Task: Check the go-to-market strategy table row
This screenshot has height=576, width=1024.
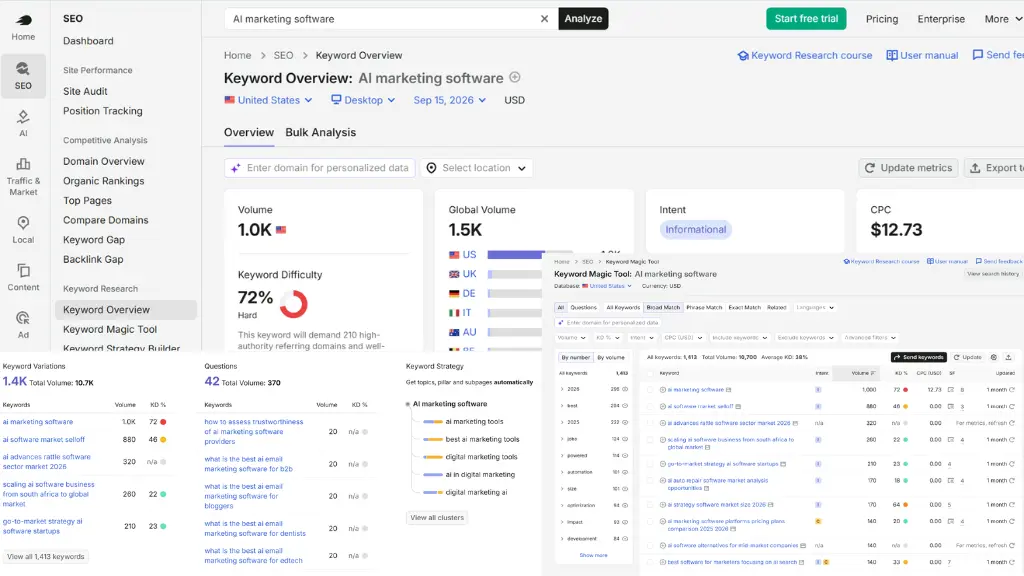Action: (650, 464)
